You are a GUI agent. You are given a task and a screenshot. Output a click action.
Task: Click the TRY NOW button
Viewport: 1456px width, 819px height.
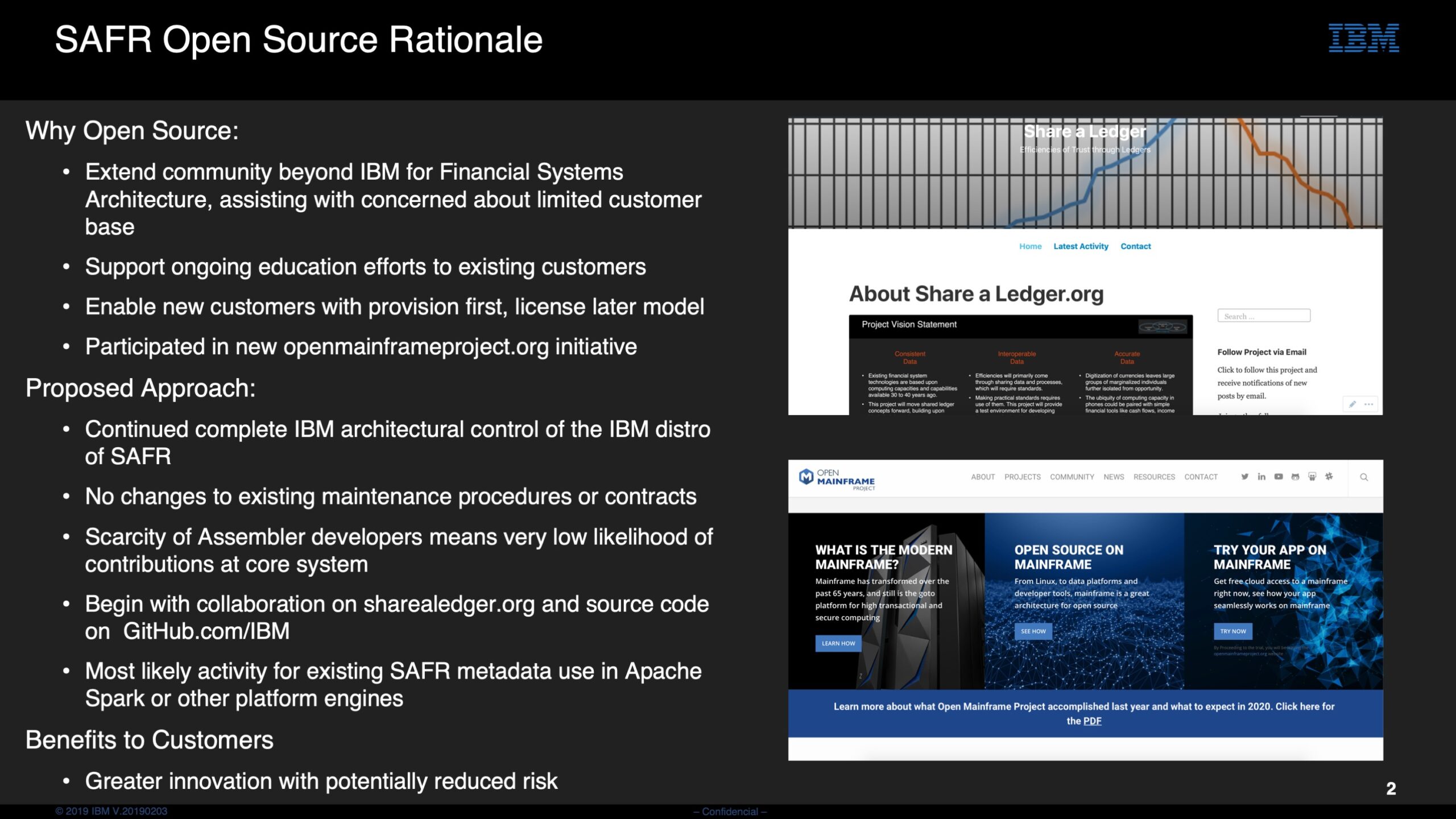point(1233,631)
